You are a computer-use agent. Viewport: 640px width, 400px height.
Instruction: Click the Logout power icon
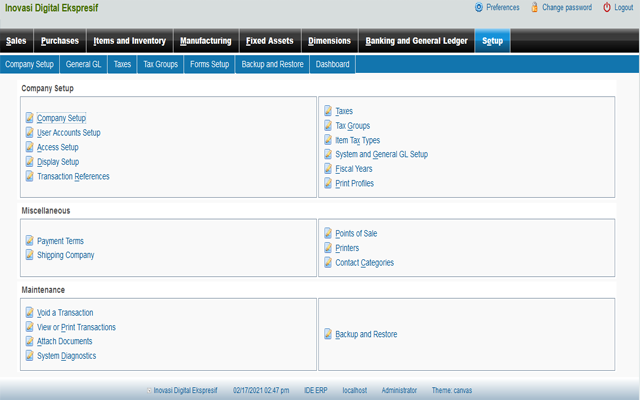(607, 7)
